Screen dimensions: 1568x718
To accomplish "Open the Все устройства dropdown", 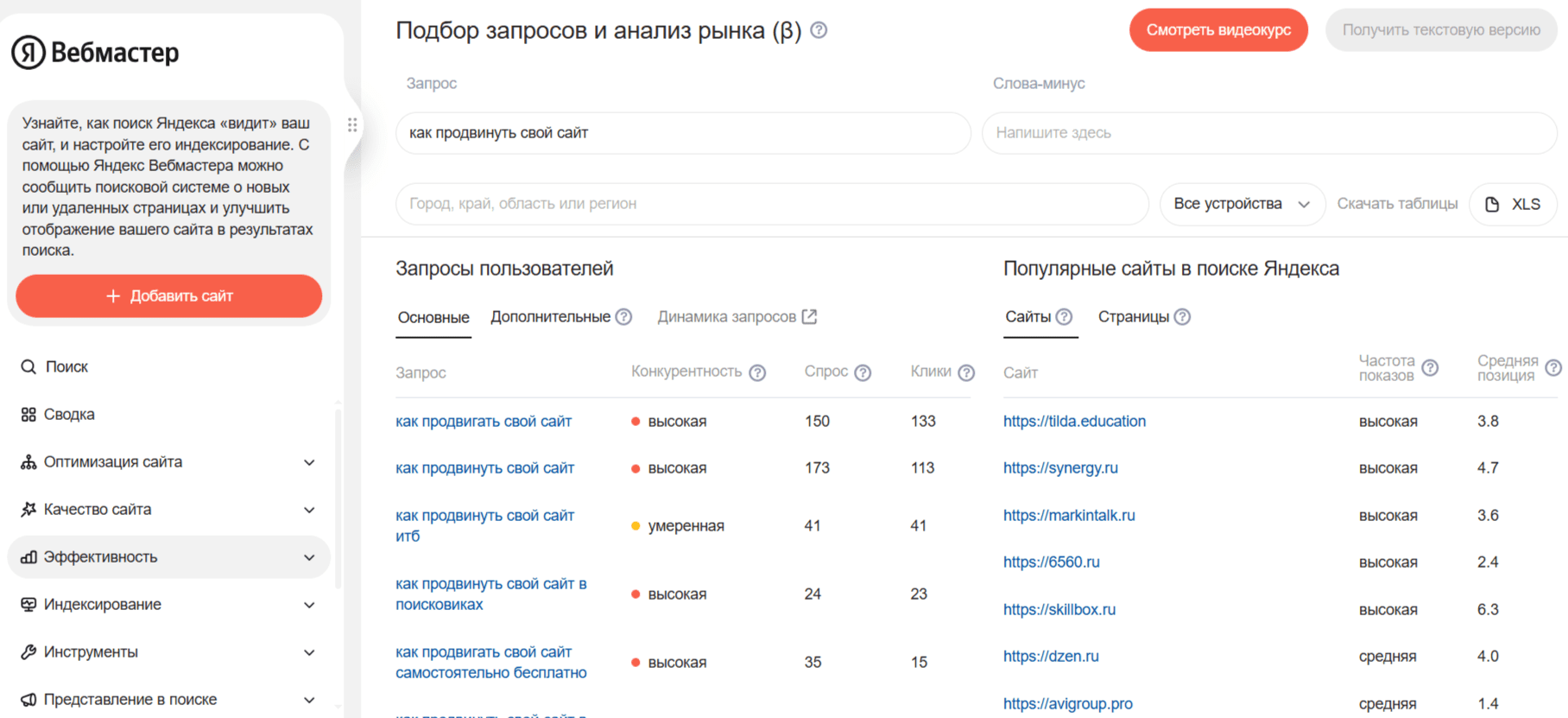I will click(1241, 204).
